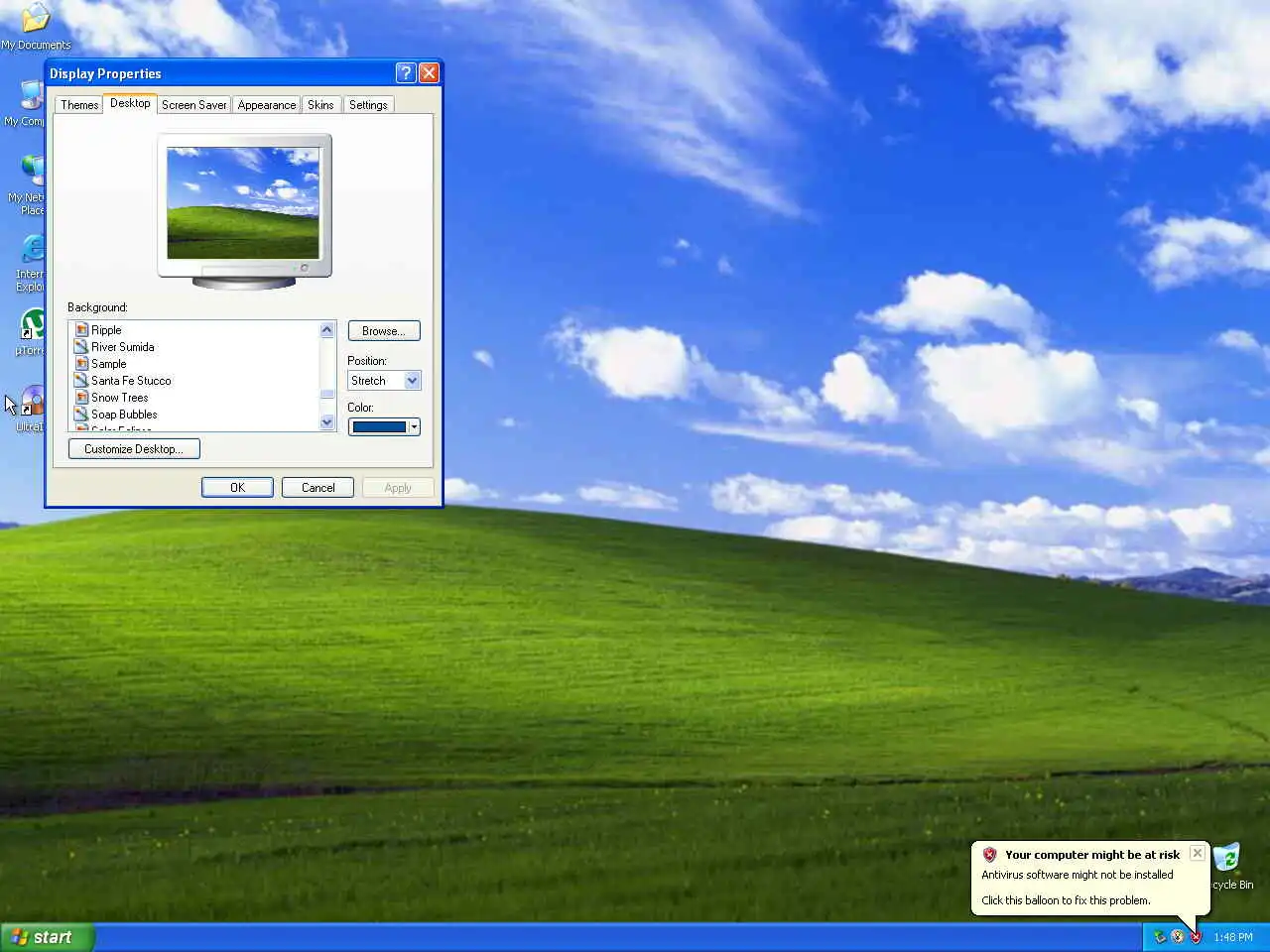Click the background list scroll up arrow
1270x952 pixels.
327,330
